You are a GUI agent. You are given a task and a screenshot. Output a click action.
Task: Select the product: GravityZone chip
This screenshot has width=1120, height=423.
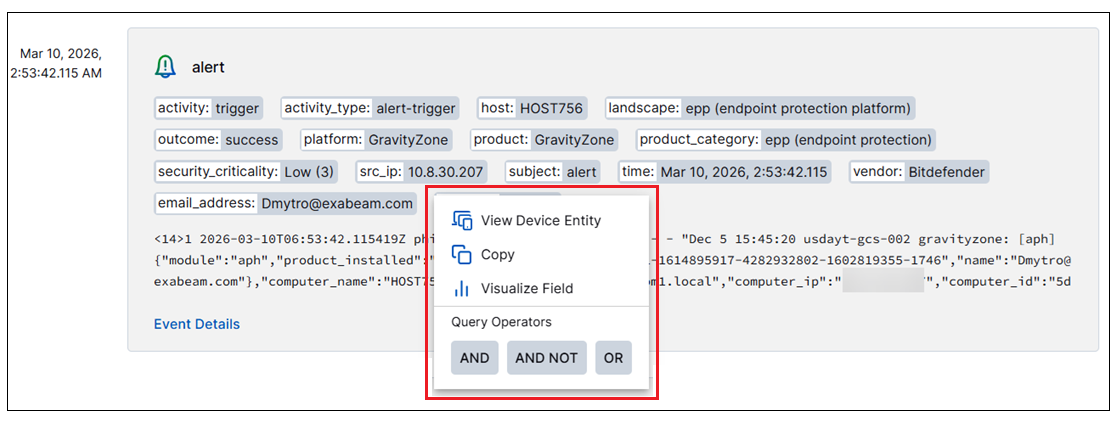tap(544, 140)
